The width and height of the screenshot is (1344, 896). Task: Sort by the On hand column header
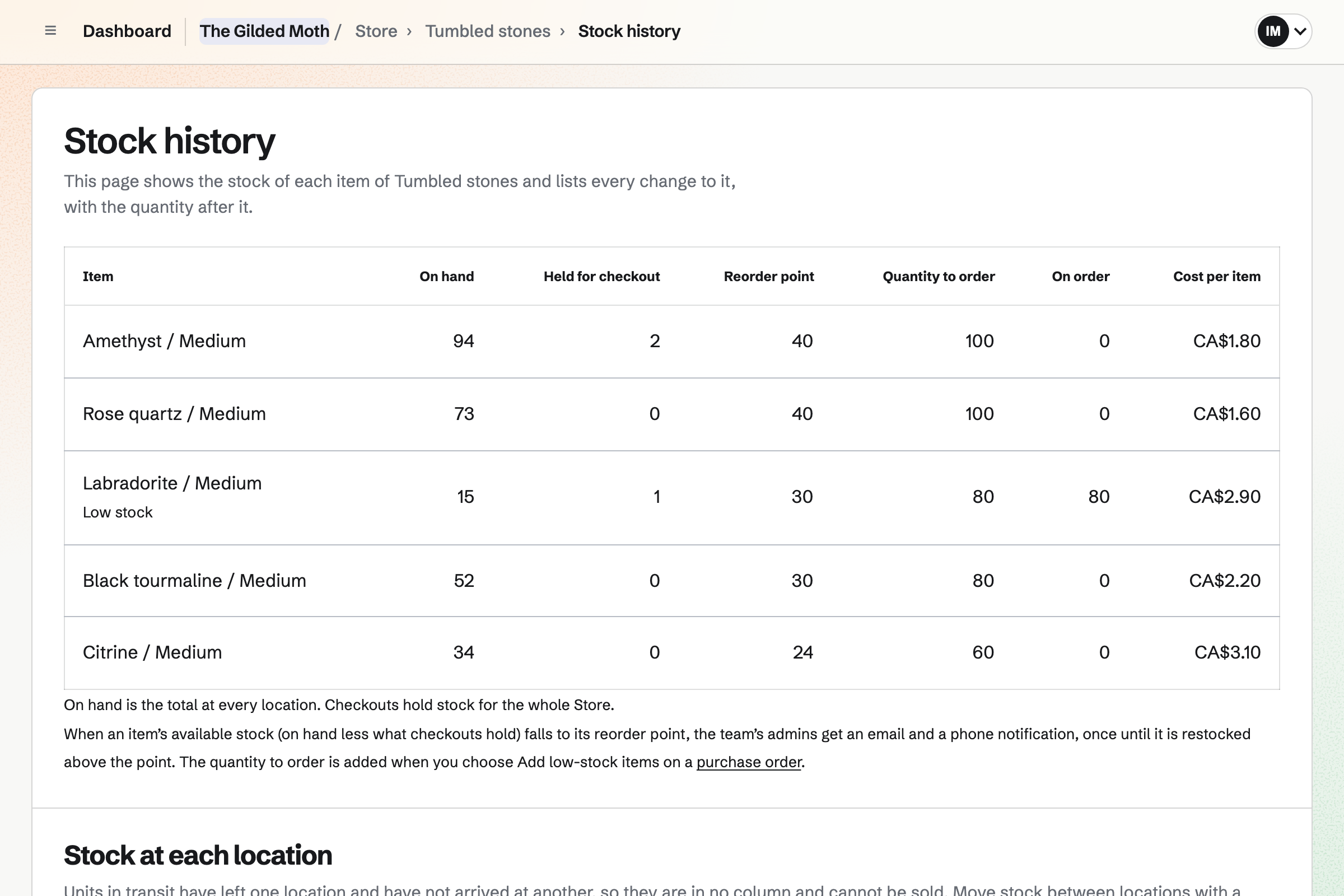[x=446, y=277]
